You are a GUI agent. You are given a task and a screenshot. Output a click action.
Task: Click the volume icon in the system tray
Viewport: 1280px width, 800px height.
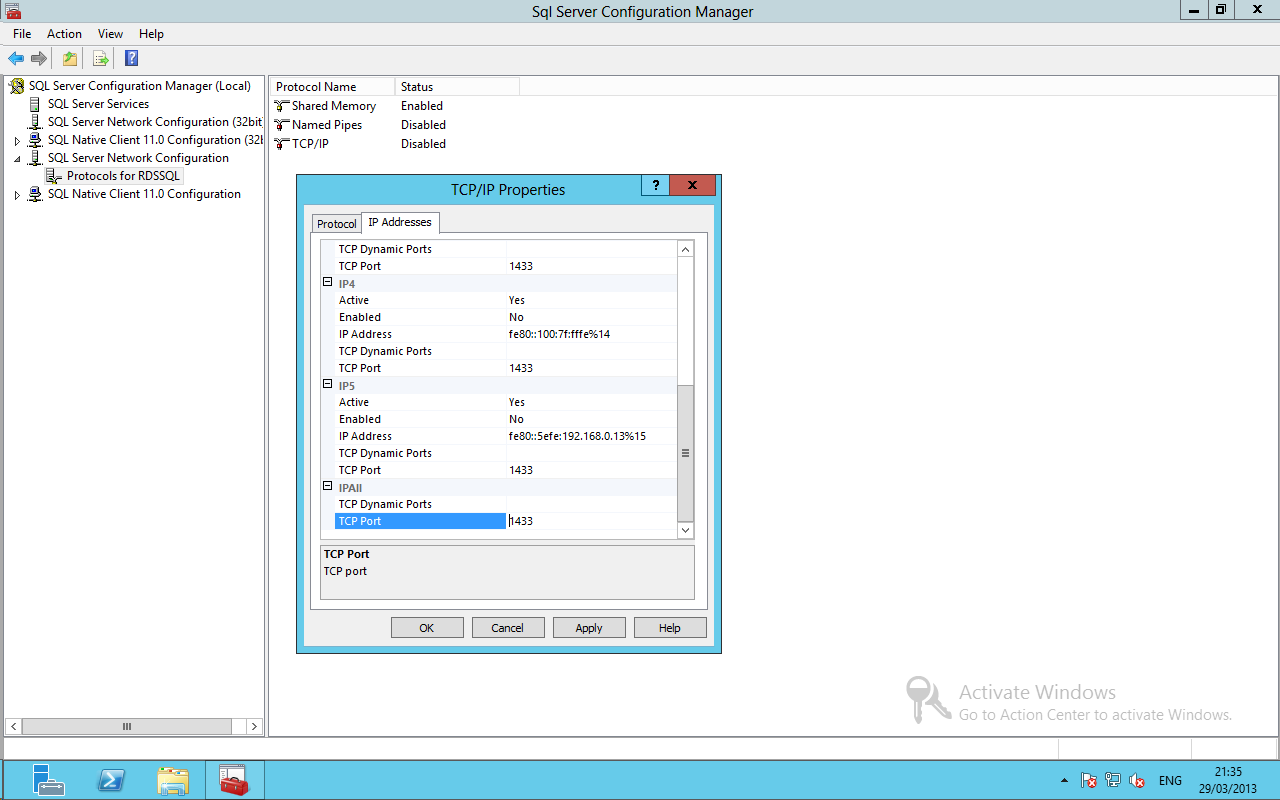point(1137,780)
